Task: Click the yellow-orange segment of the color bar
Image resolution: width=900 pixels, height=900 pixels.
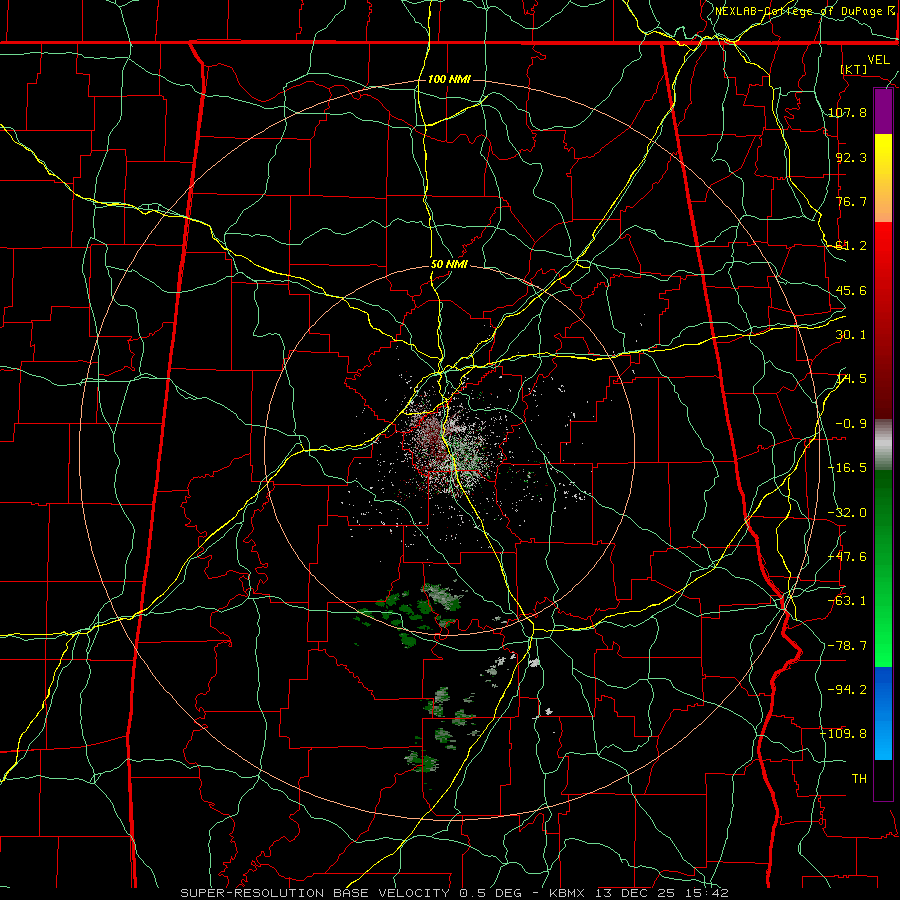Action: (x=883, y=179)
